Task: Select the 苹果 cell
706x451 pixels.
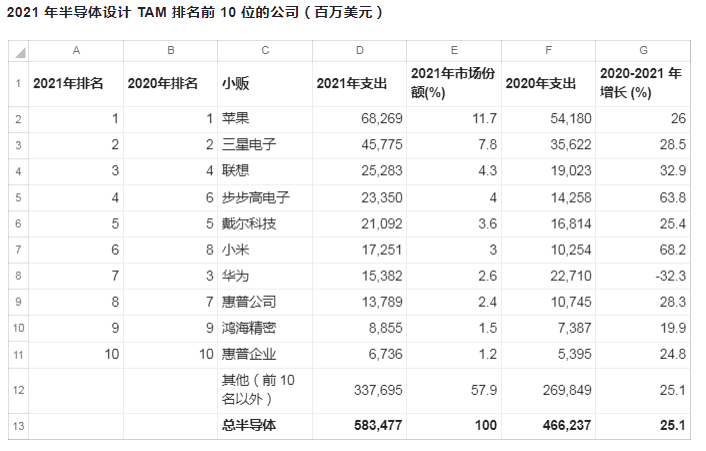Action: (264, 119)
